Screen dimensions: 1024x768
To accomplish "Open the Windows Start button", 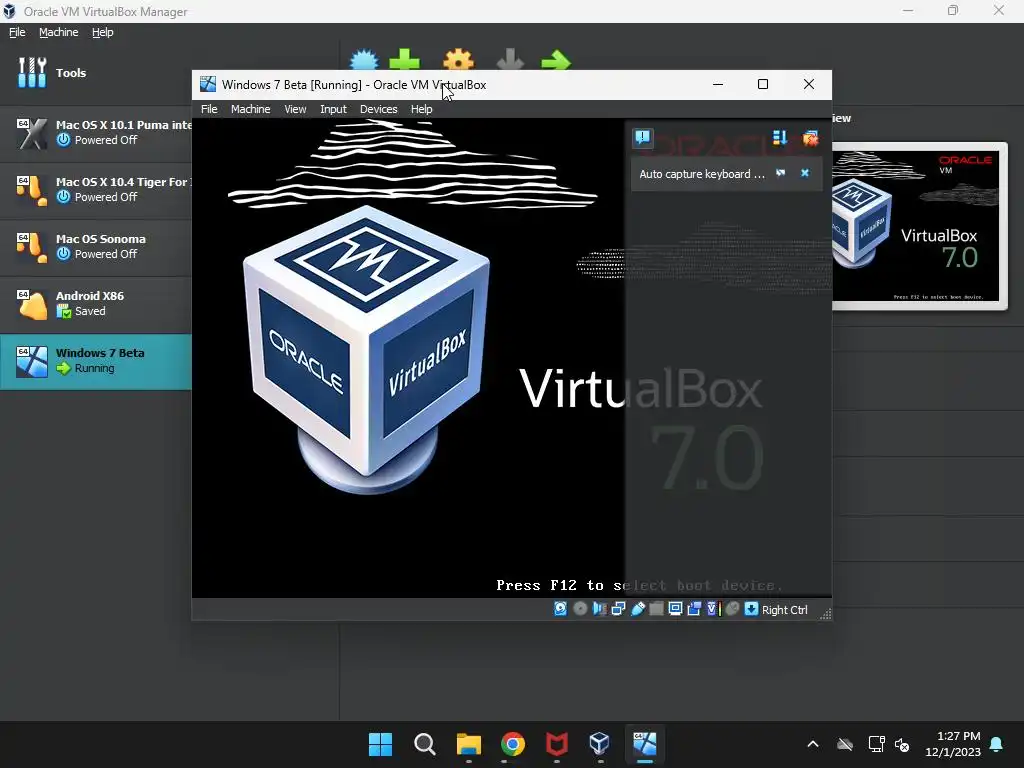I will point(380,744).
